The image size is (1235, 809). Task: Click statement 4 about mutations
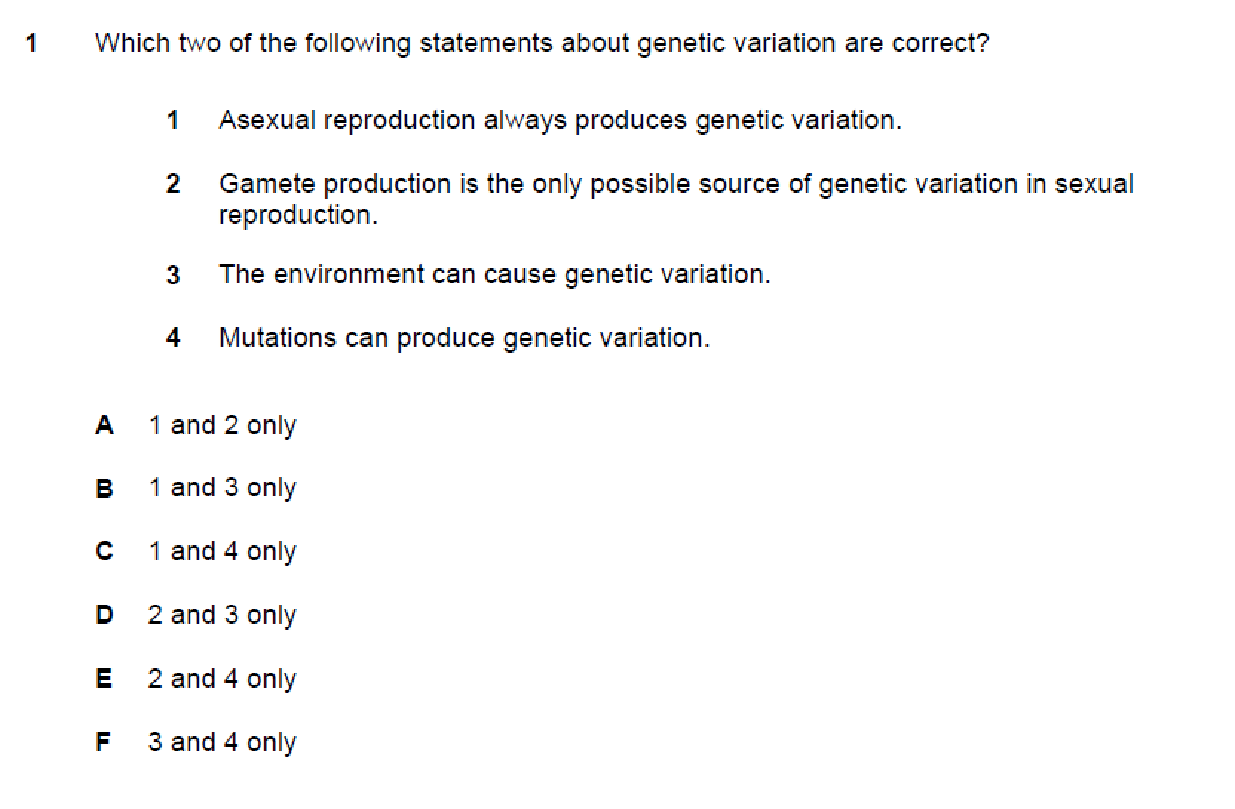[x=464, y=338]
